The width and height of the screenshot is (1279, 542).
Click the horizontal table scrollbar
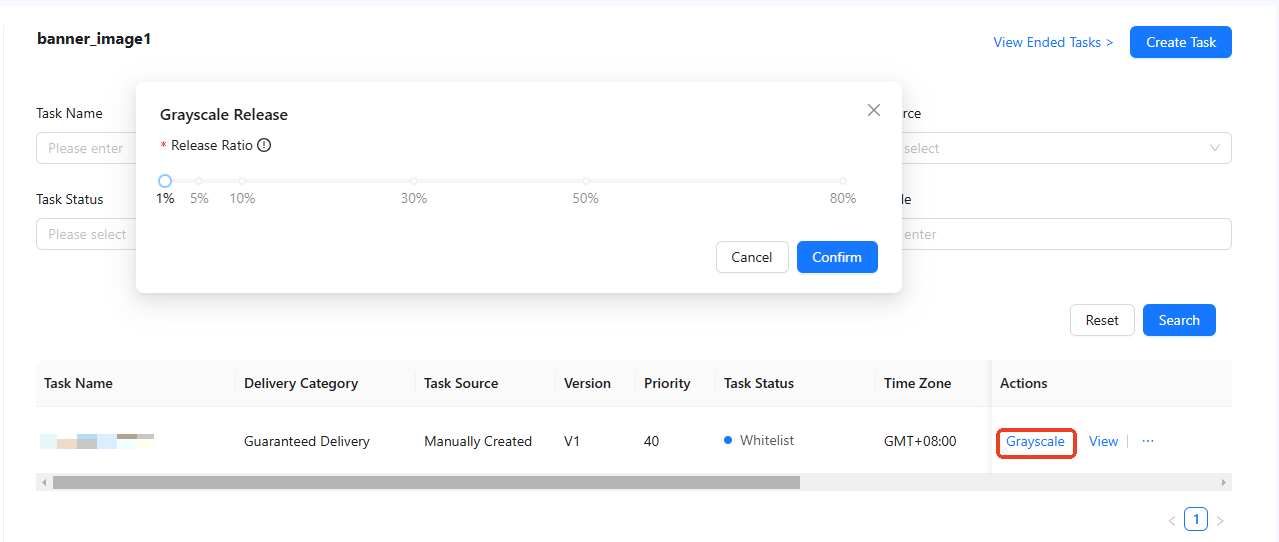(426, 482)
